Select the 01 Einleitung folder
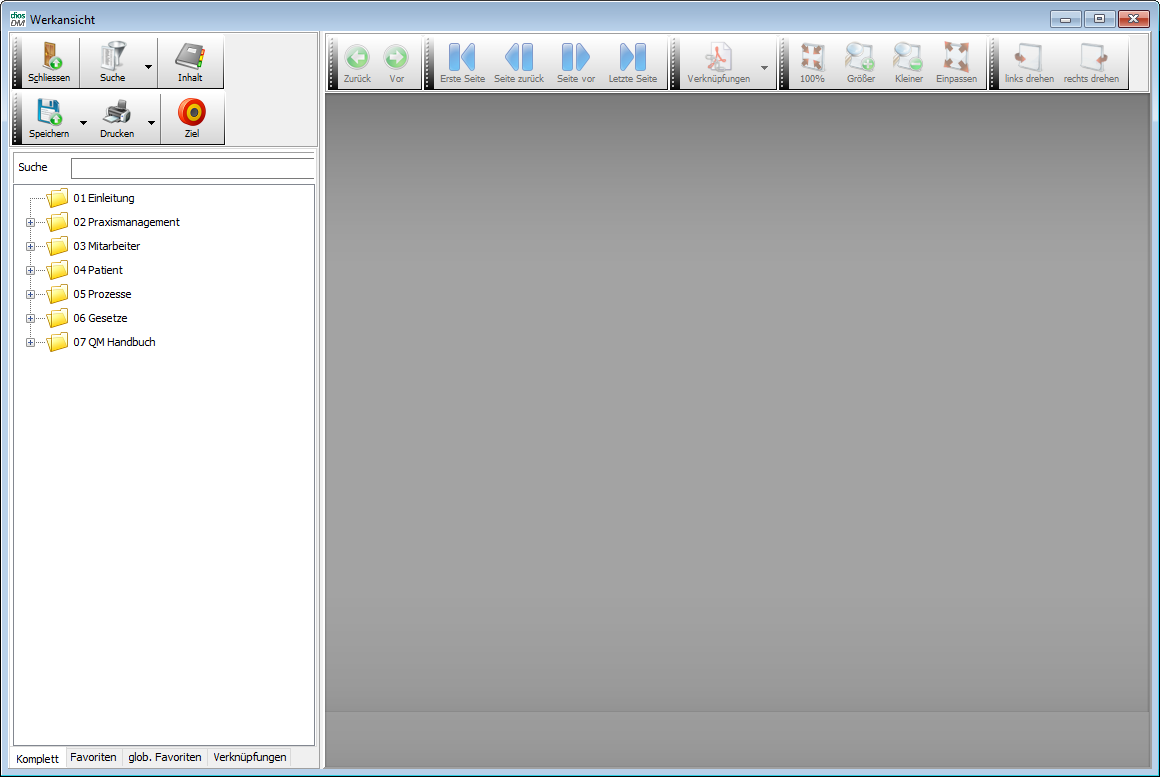Viewport: 1160px width, 777px height. pos(103,198)
